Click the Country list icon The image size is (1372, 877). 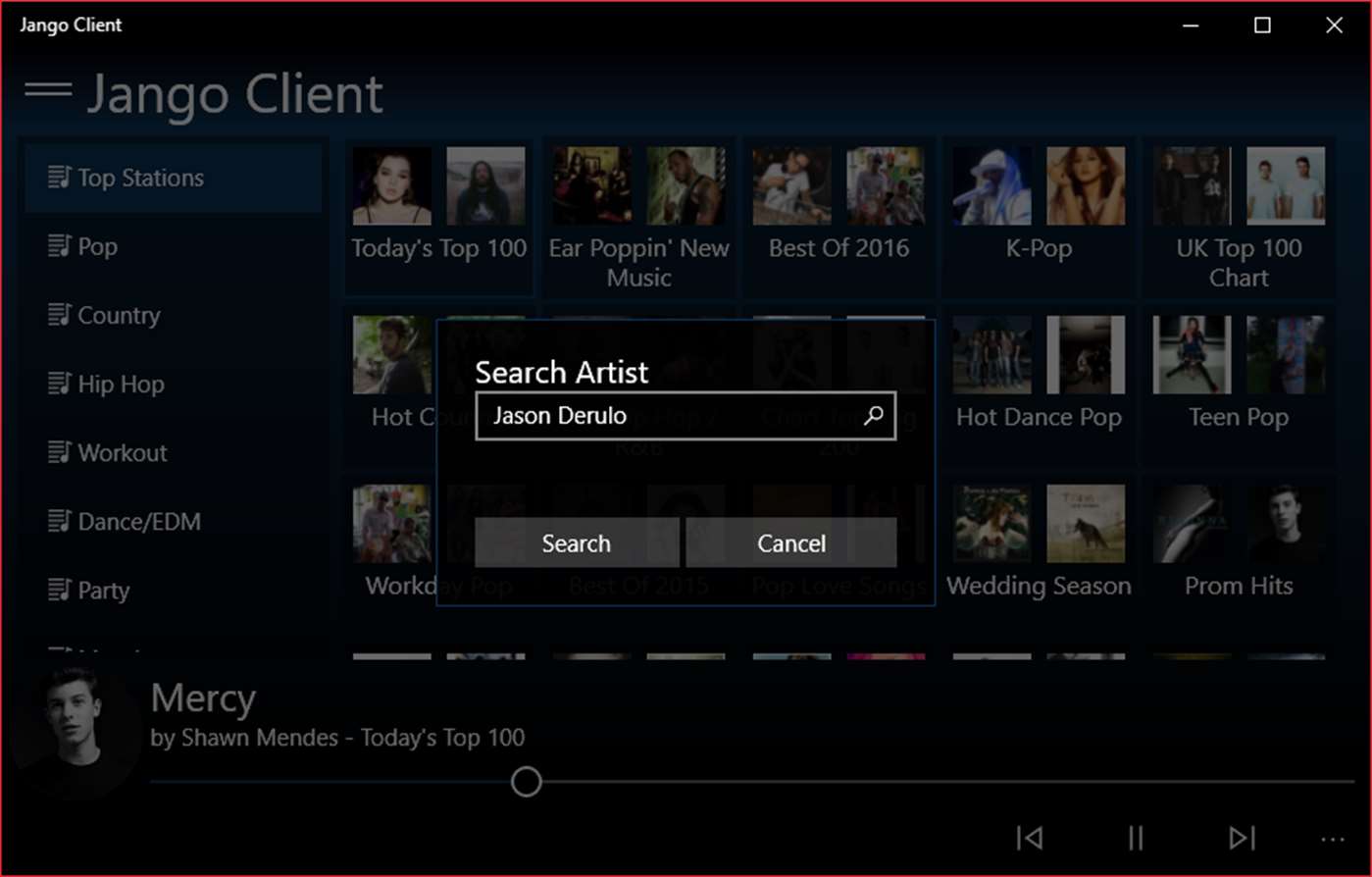pyautogui.click(x=60, y=314)
